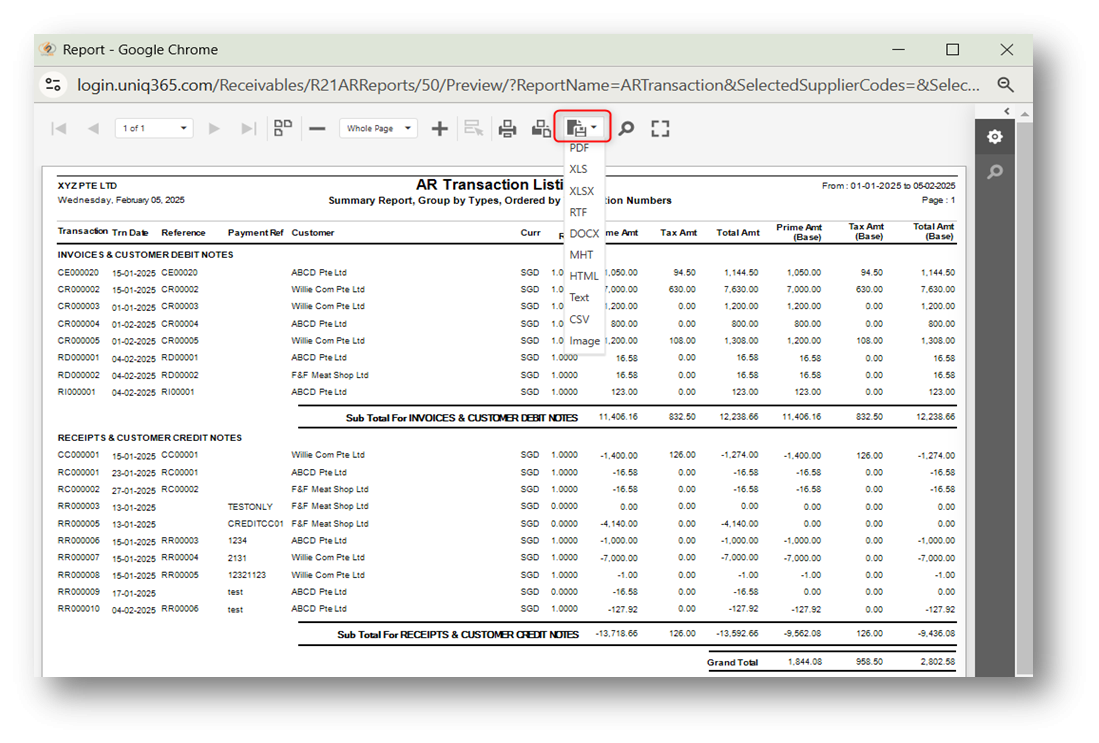This screenshot has width=1099, height=743.
Task: Click transaction RI000001 row code
Action: [x=76, y=392]
